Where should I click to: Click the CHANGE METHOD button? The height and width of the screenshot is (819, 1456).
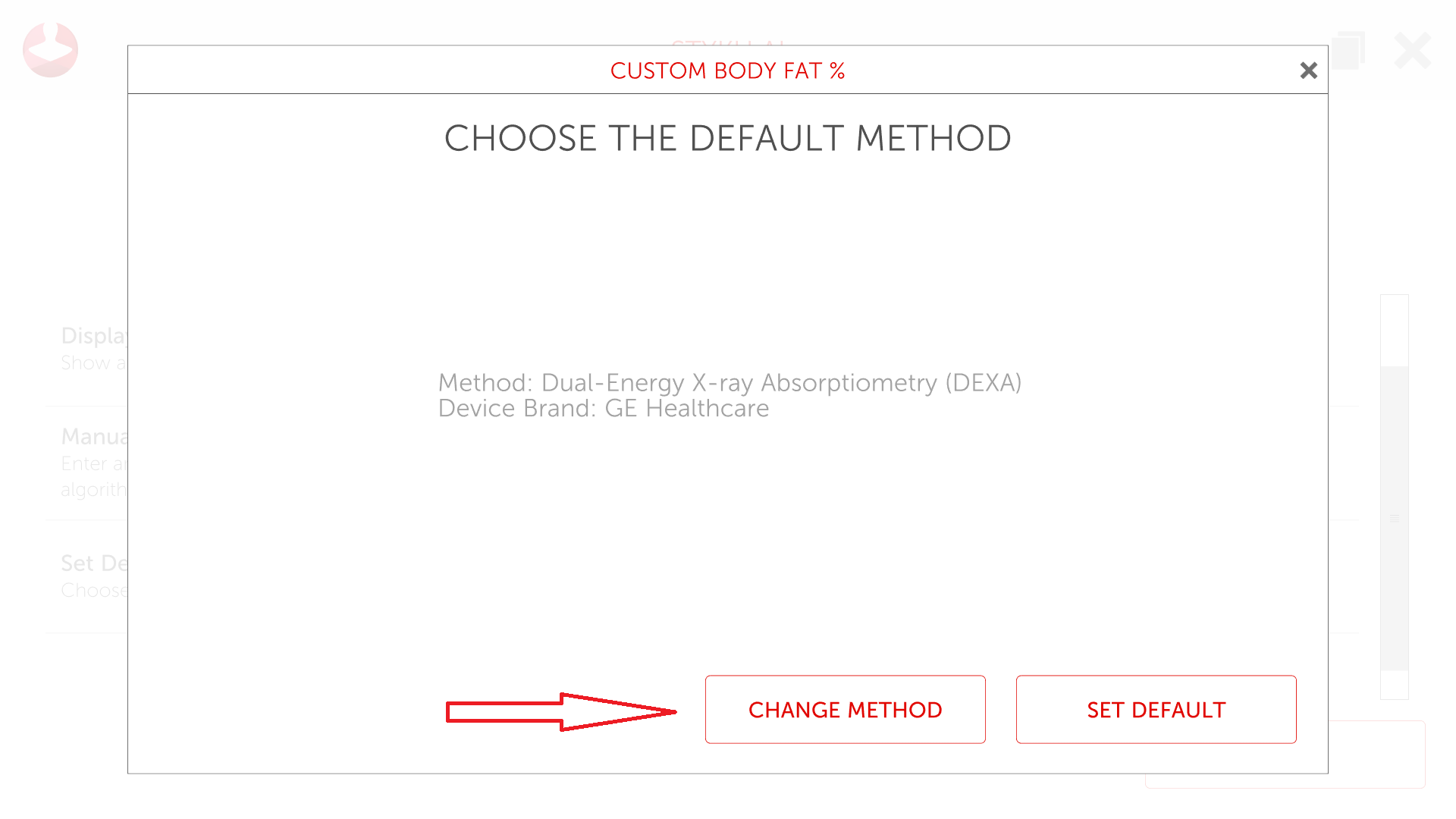pos(845,710)
